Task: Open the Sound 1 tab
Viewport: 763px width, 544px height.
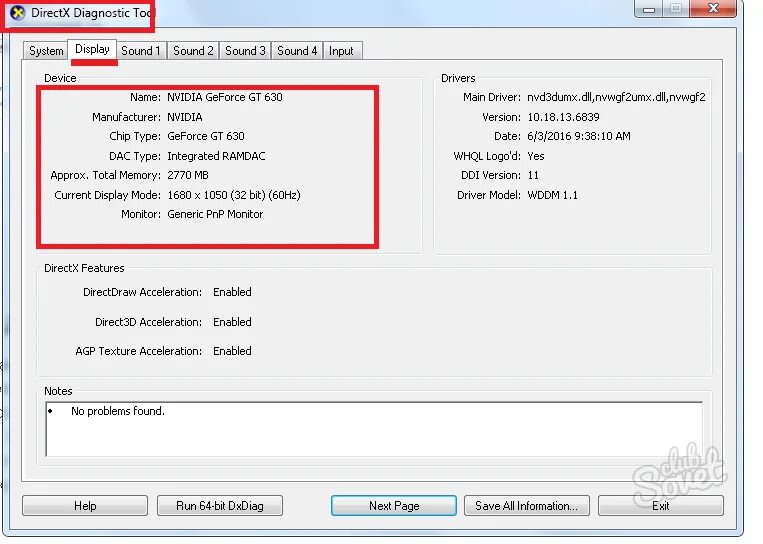Action: pyautogui.click(x=141, y=51)
